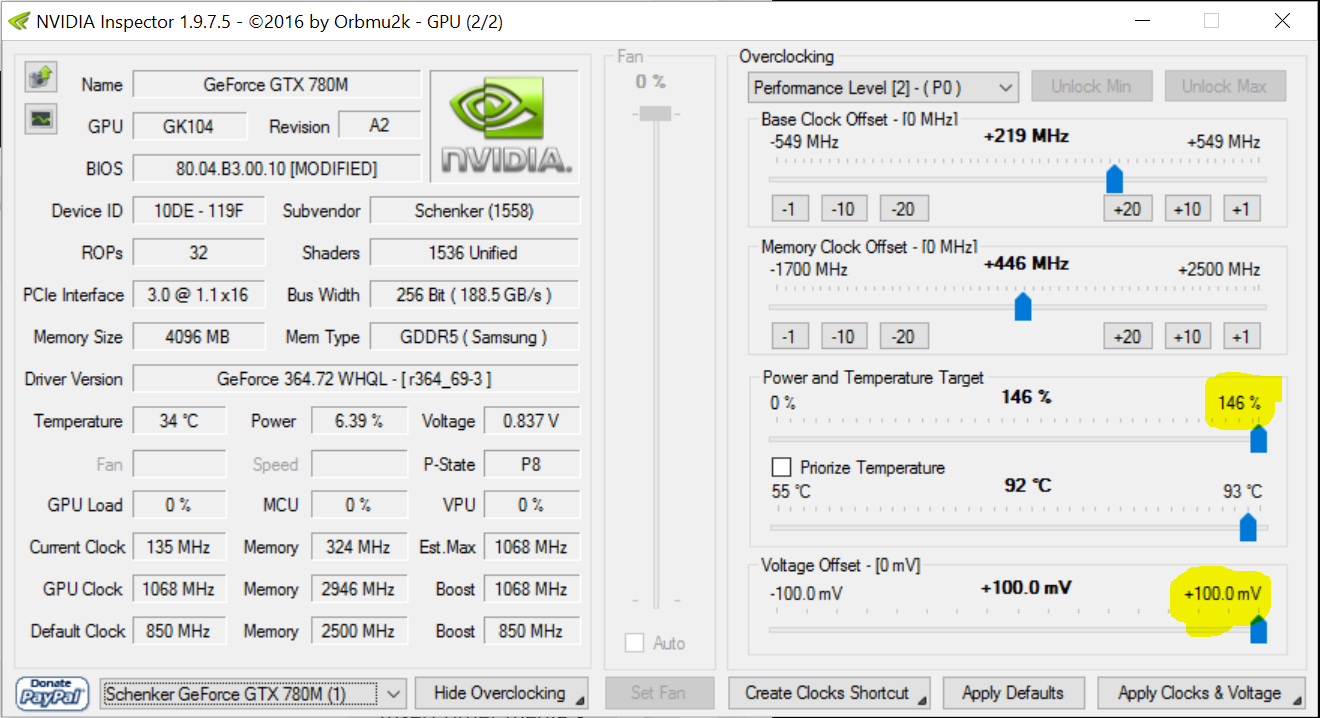Click the 92 °C temperature target value
Image resolution: width=1320 pixels, height=718 pixels.
pos(1028,485)
